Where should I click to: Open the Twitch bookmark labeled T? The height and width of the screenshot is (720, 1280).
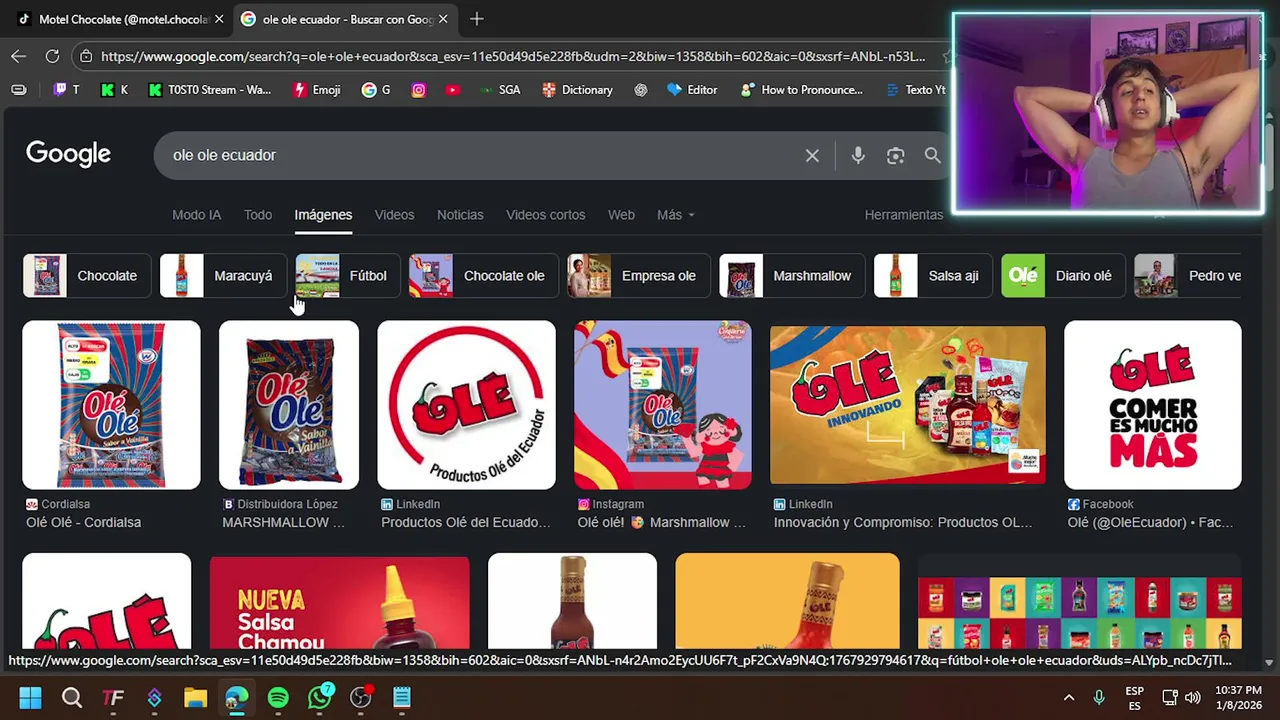67,90
